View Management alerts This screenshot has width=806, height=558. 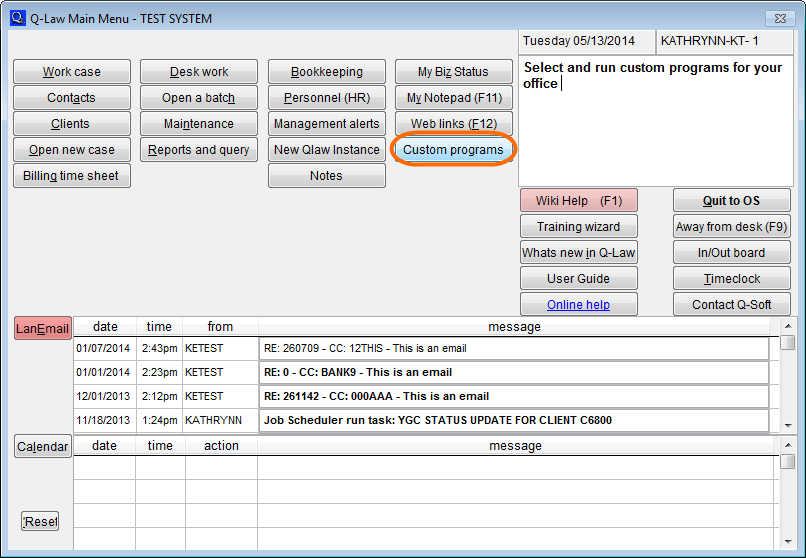[x=326, y=124]
